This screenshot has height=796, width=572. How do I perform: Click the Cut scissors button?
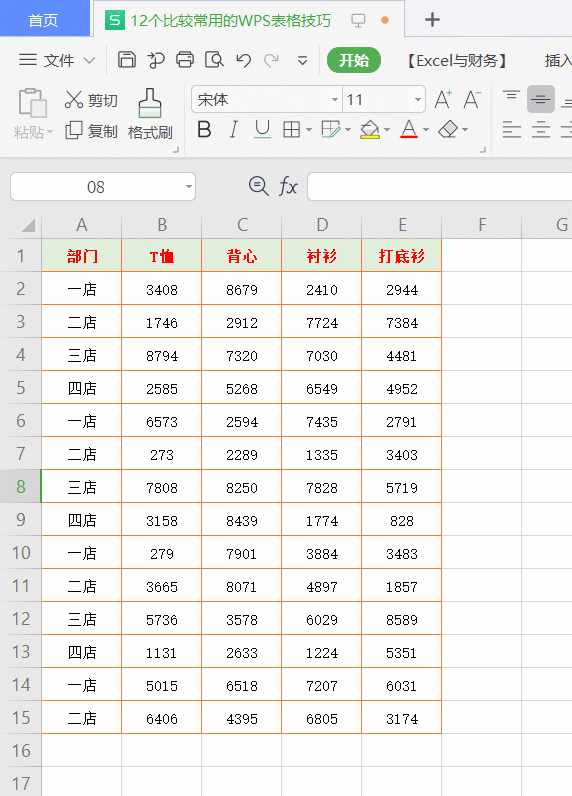(x=91, y=100)
